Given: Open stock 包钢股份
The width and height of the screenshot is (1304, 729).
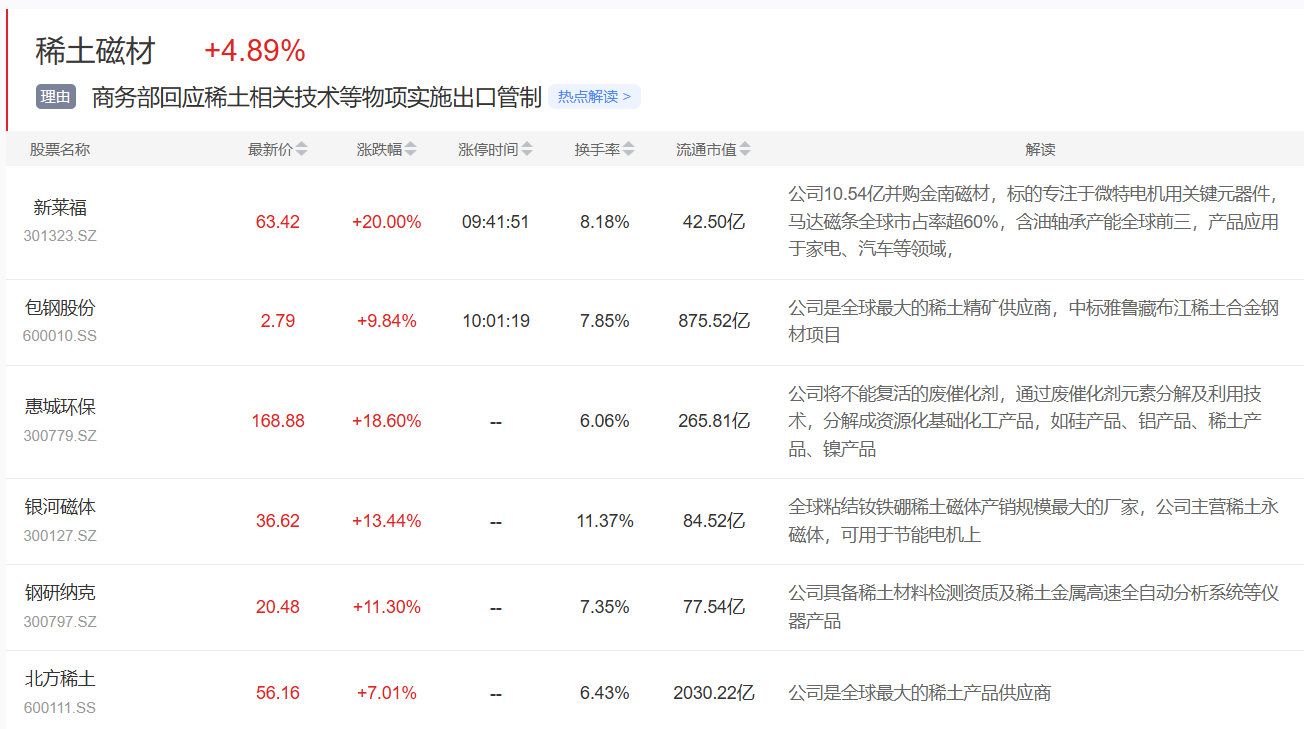Looking at the screenshot, I should click(60, 307).
